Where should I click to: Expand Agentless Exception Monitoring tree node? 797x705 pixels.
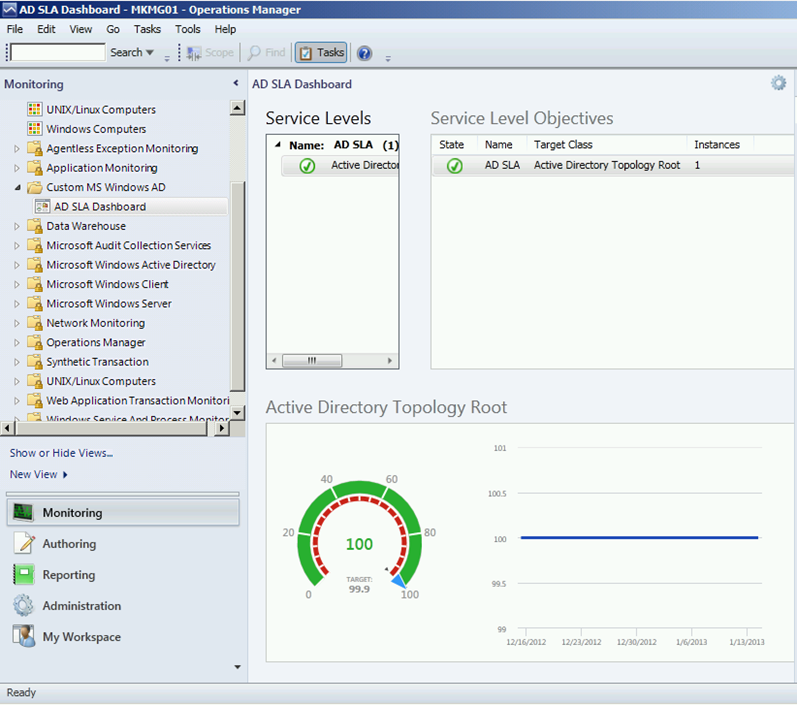(17, 148)
